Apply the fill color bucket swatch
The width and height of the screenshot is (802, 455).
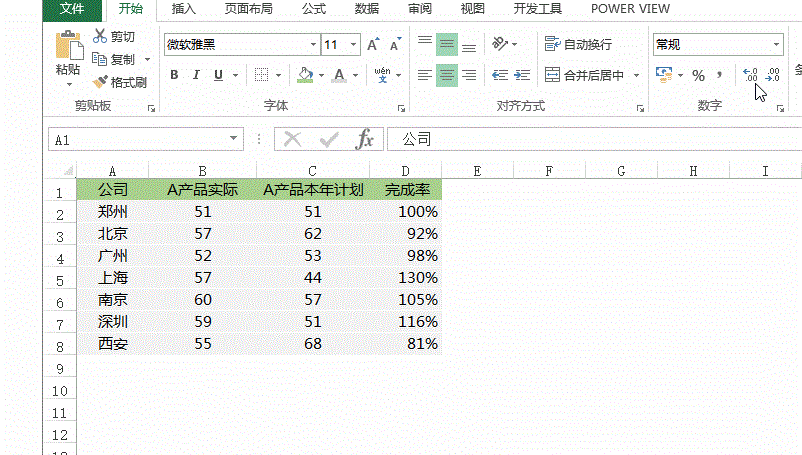[306, 75]
